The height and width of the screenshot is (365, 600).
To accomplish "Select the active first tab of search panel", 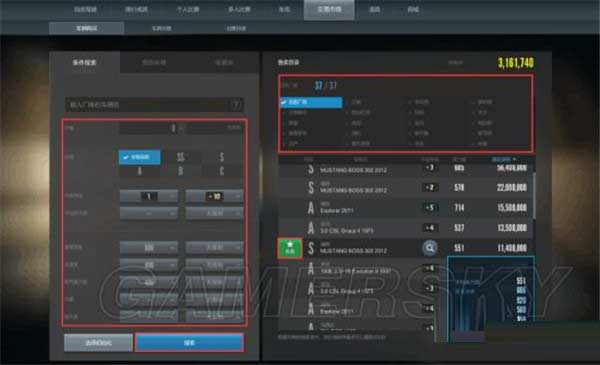I will pyautogui.click(x=85, y=62).
